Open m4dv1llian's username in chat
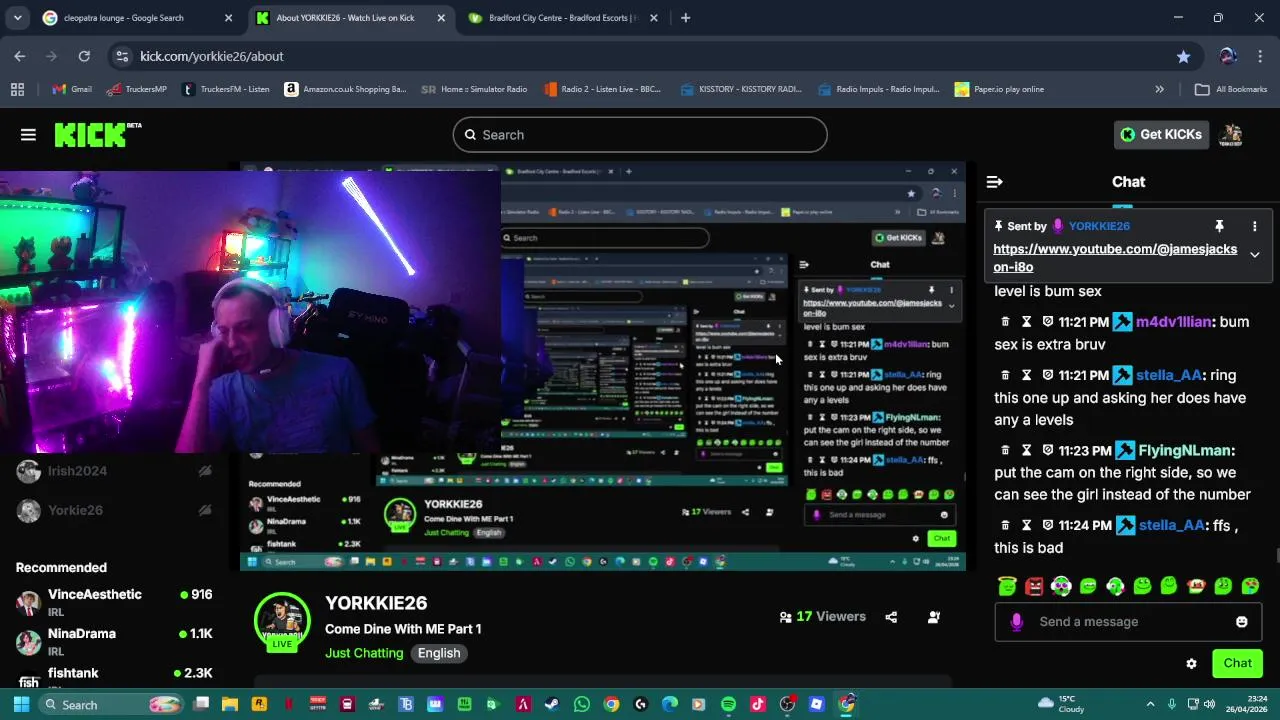The height and width of the screenshot is (720, 1280). click(x=1173, y=322)
